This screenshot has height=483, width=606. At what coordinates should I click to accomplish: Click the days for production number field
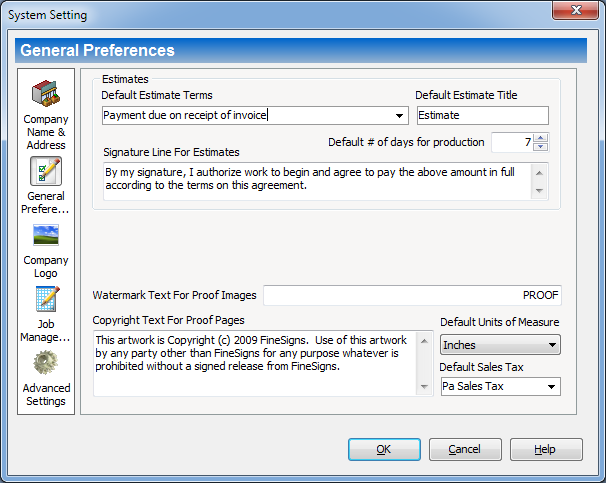point(511,143)
